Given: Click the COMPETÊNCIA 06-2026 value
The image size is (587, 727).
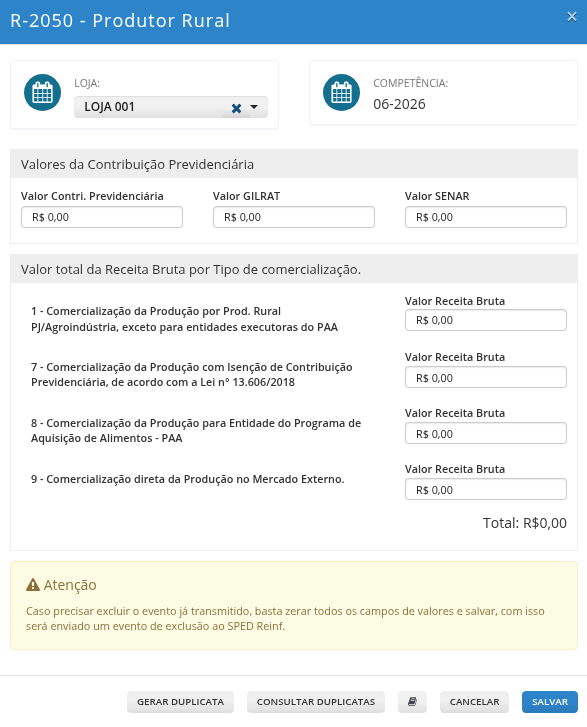Looking at the screenshot, I should 399,104.
